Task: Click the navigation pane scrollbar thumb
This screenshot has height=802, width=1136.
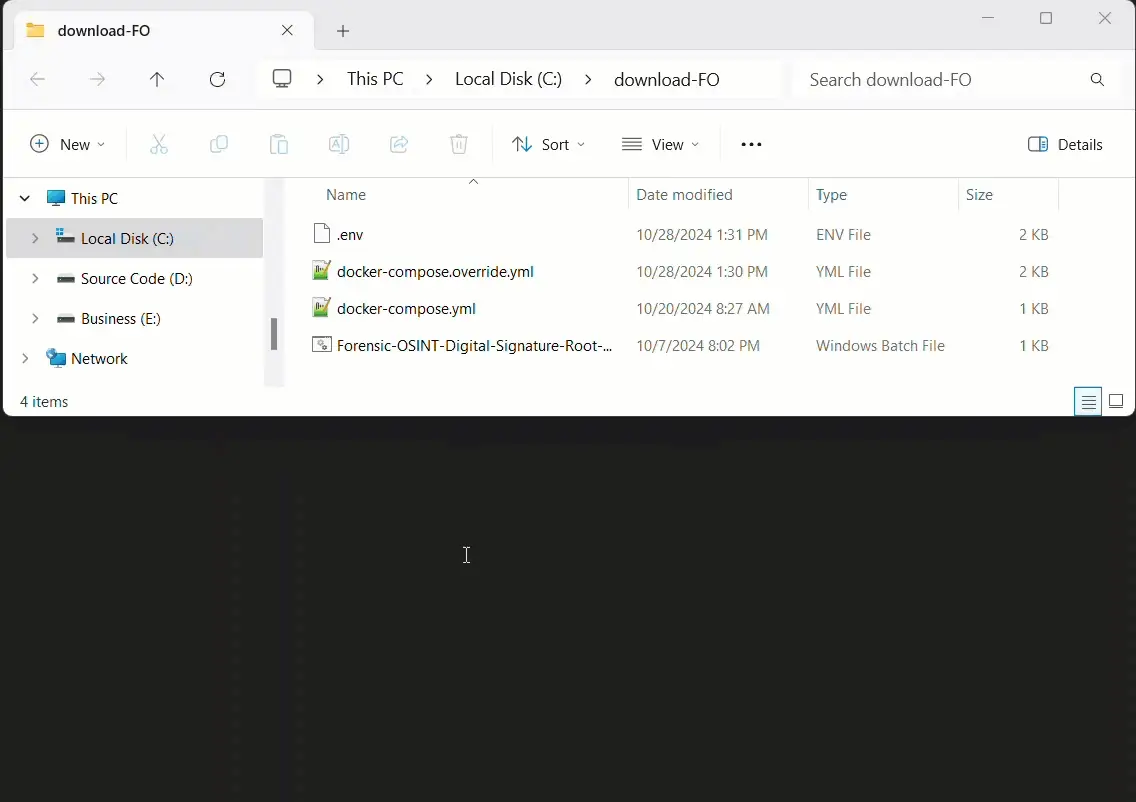Action: pos(274,334)
